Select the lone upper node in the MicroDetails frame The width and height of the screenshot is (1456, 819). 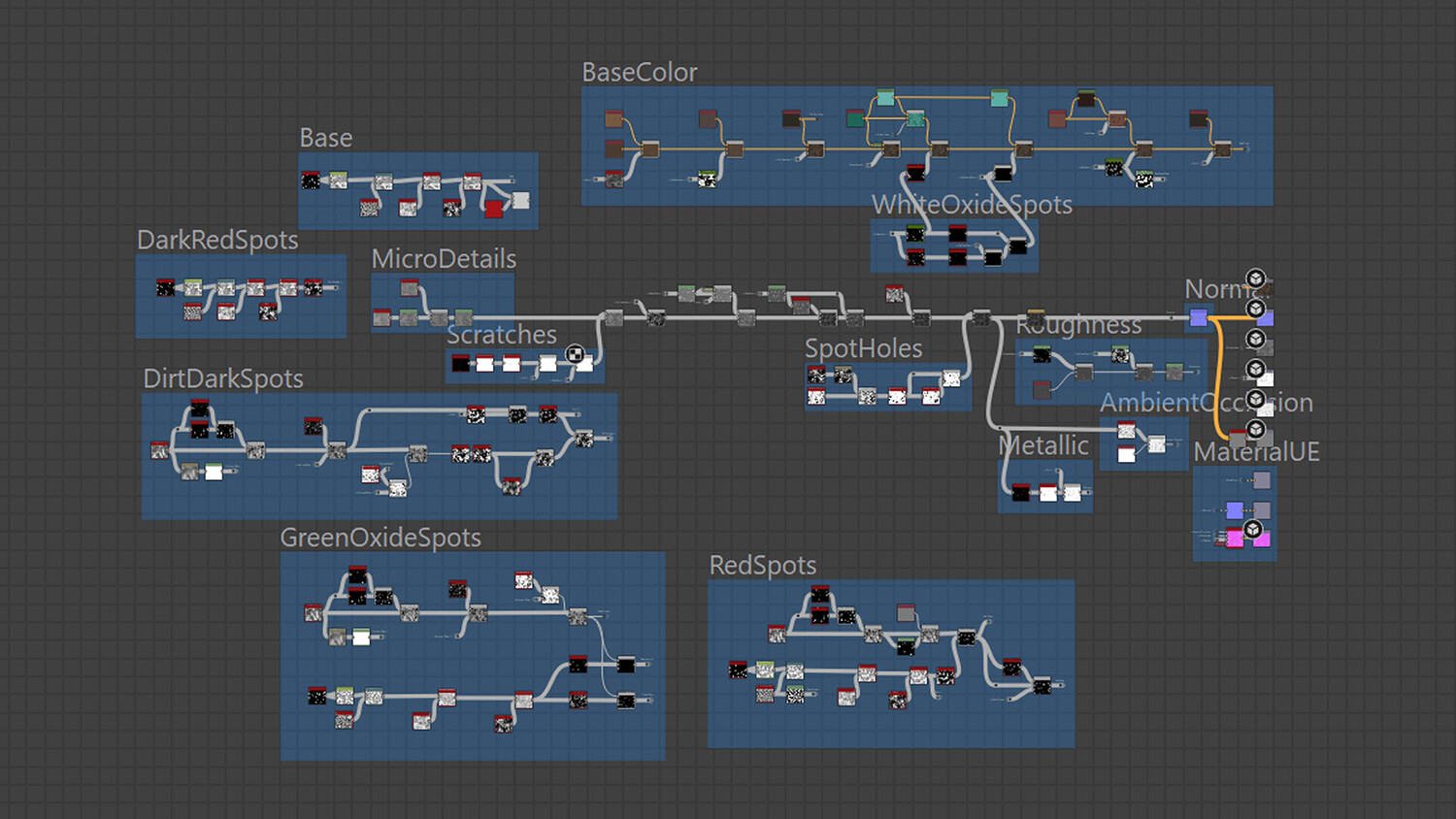point(410,287)
